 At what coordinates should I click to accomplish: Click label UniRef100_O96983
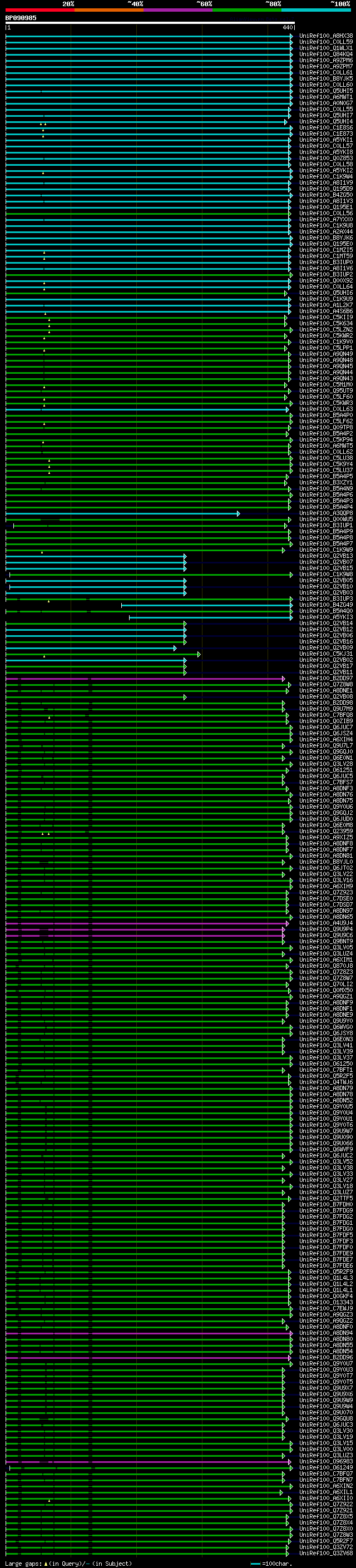point(326,1461)
